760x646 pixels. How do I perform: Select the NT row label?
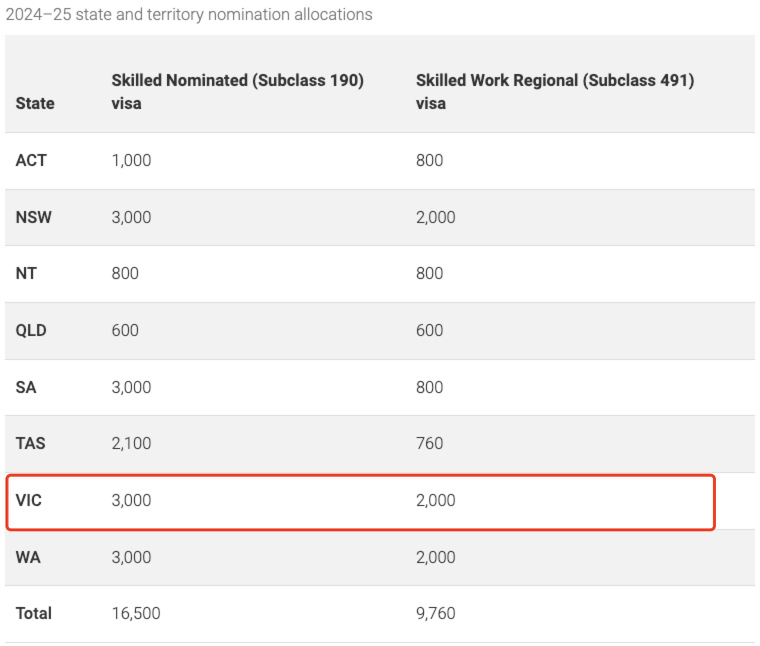(x=26, y=273)
